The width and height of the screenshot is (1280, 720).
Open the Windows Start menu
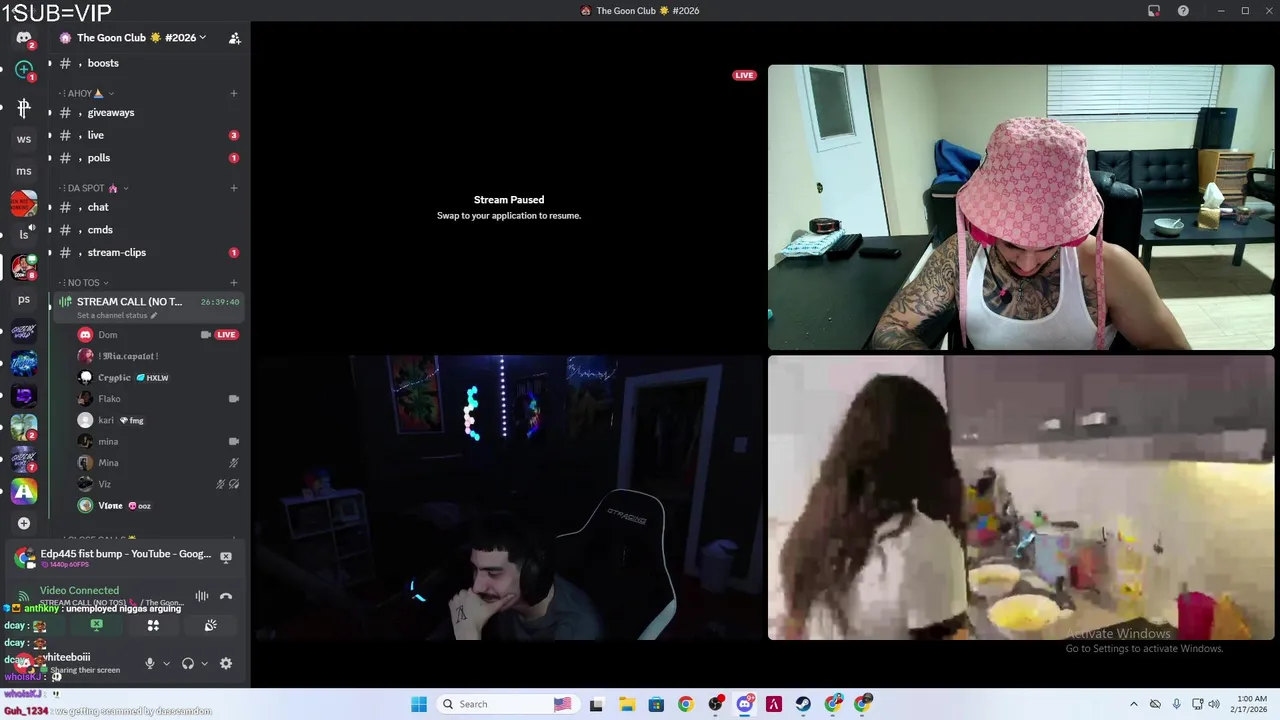pos(419,704)
